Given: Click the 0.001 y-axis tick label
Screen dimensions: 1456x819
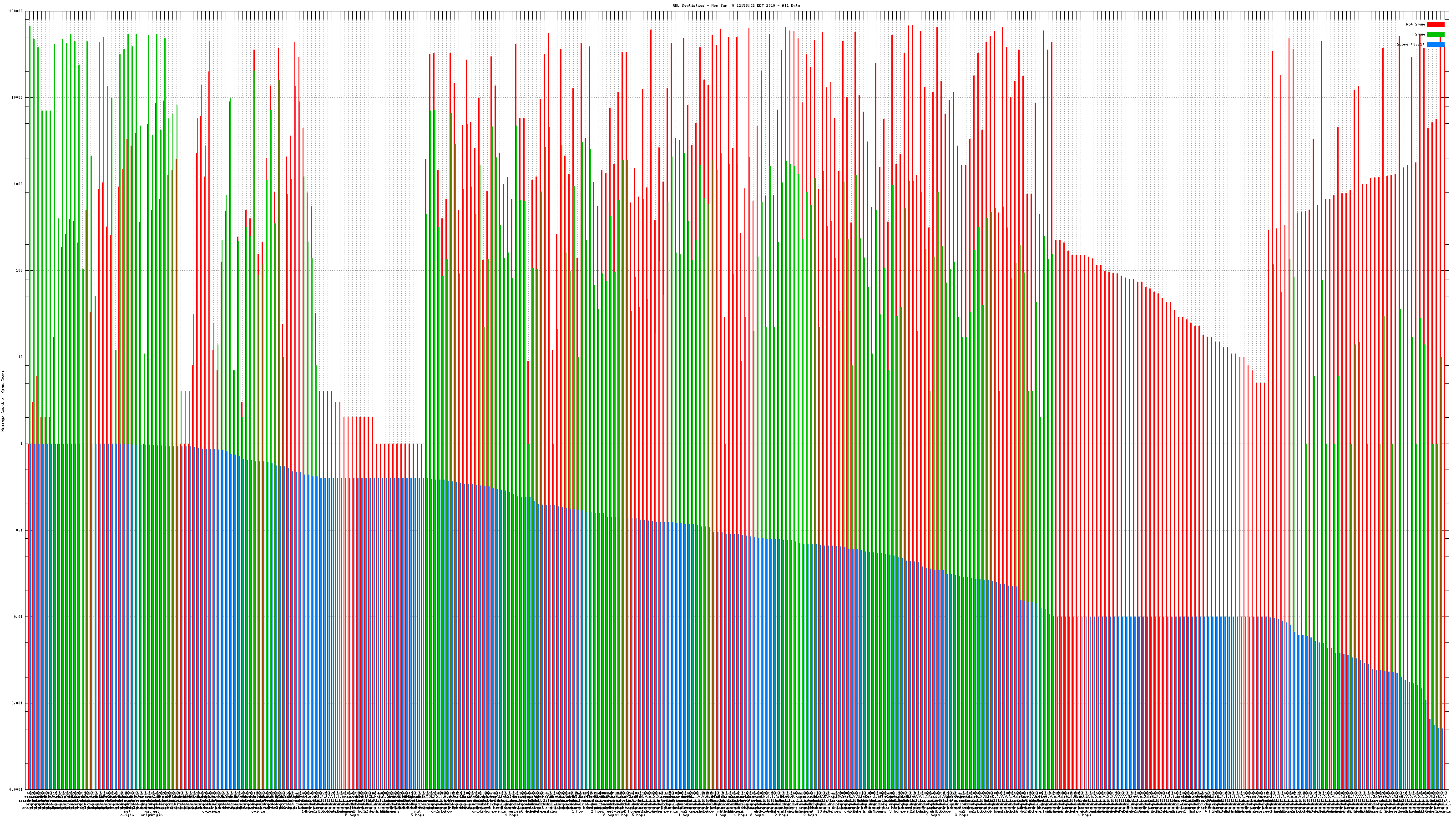Looking at the screenshot, I should coord(18,703).
